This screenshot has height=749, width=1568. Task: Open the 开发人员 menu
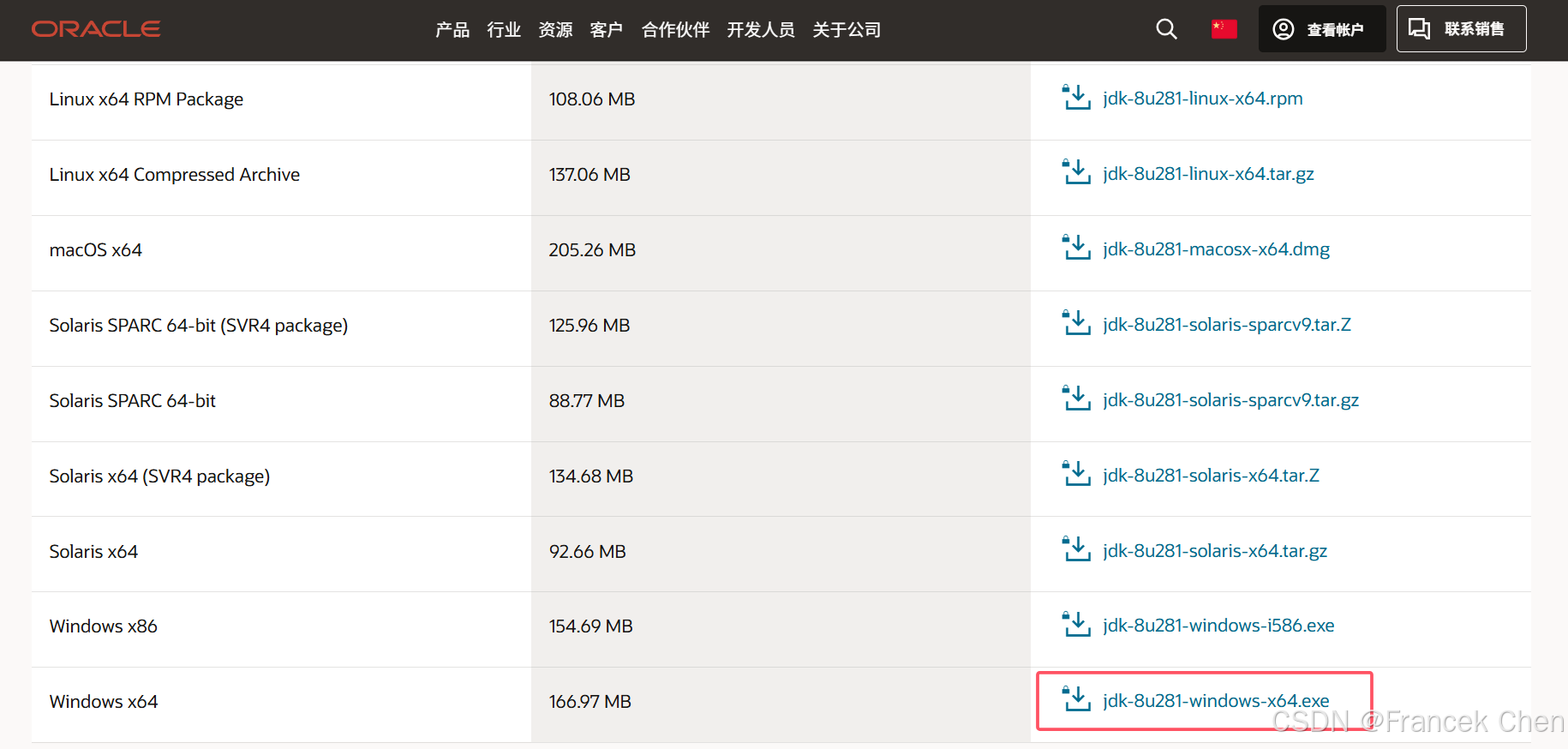coord(761,30)
